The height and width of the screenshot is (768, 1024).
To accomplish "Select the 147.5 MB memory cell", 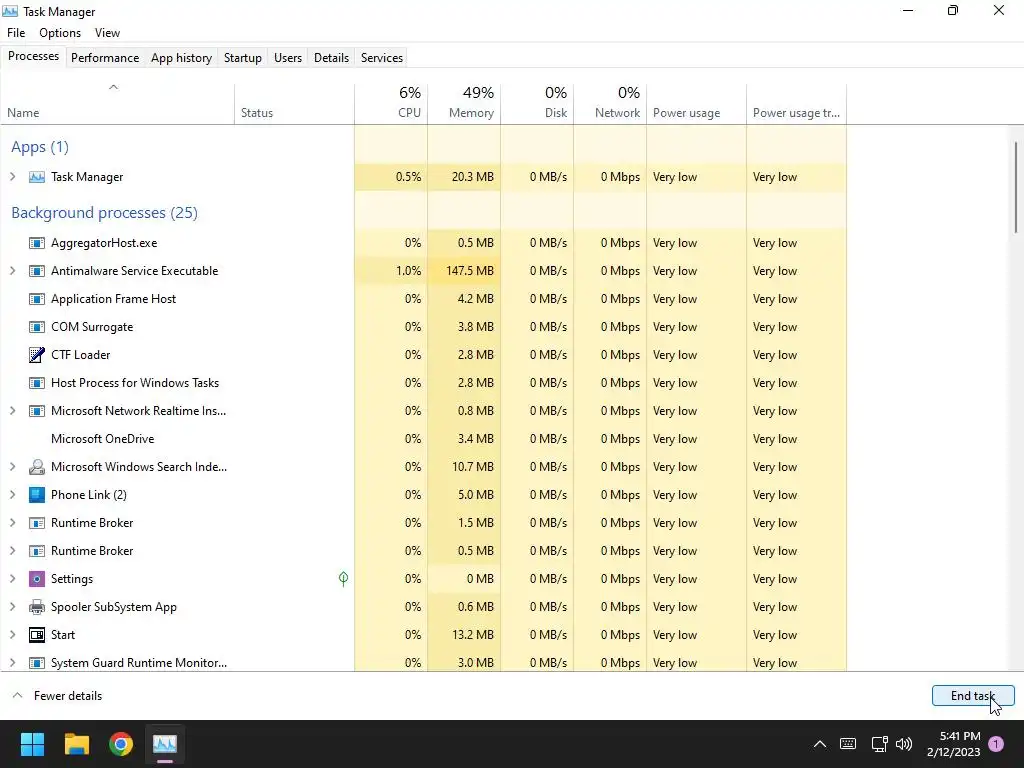I will [x=464, y=271].
